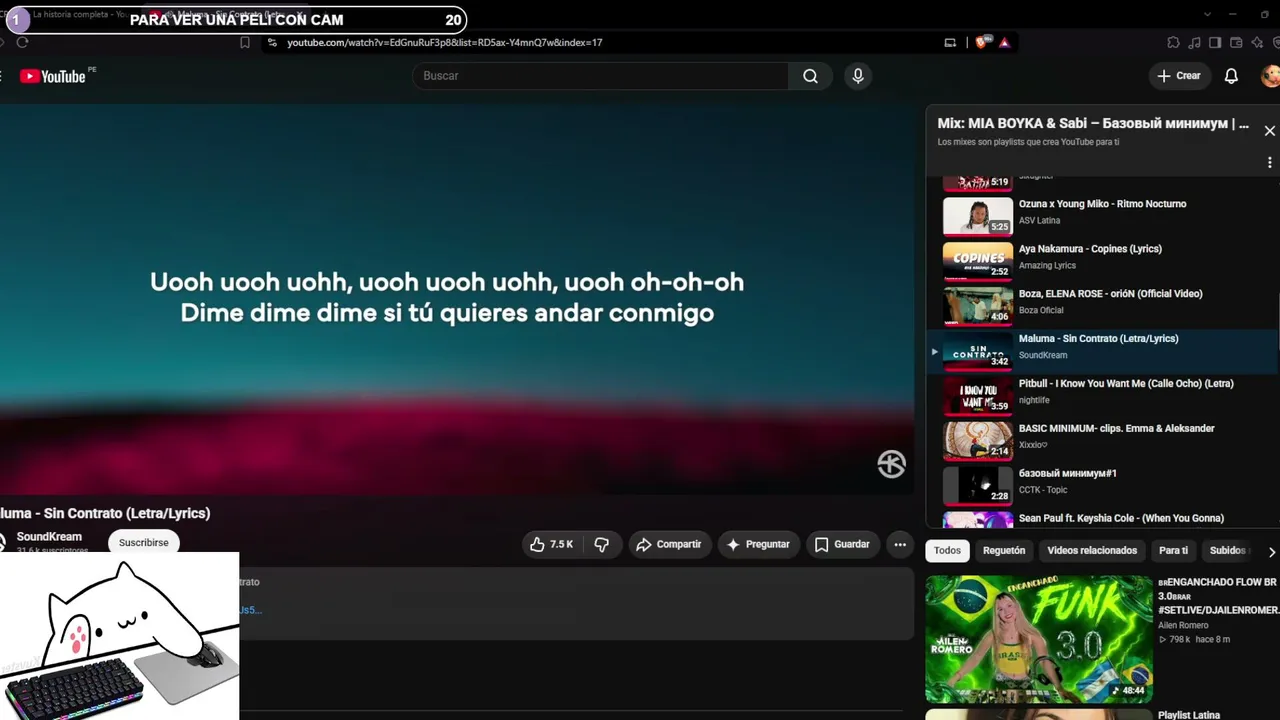This screenshot has width=1280, height=720.
Task: Go to the YouTube home logo
Action: click(52, 76)
